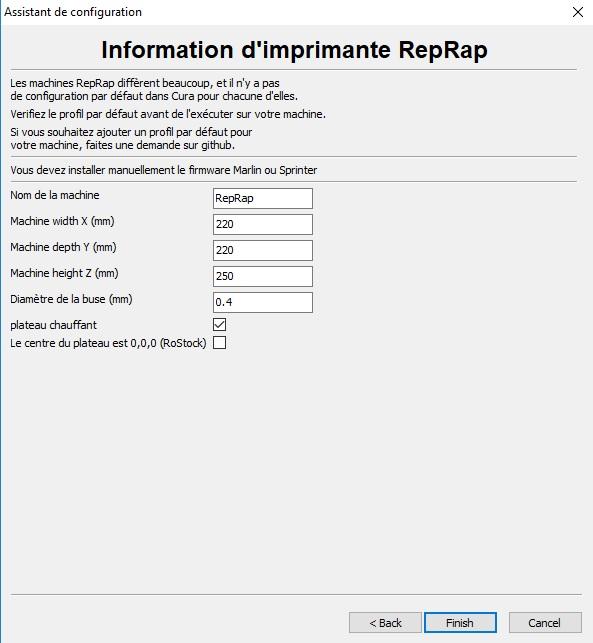This screenshot has height=643, width=593.
Task: Click the 'Diamètre de la buse (mm)' label
Action: (71, 299)
